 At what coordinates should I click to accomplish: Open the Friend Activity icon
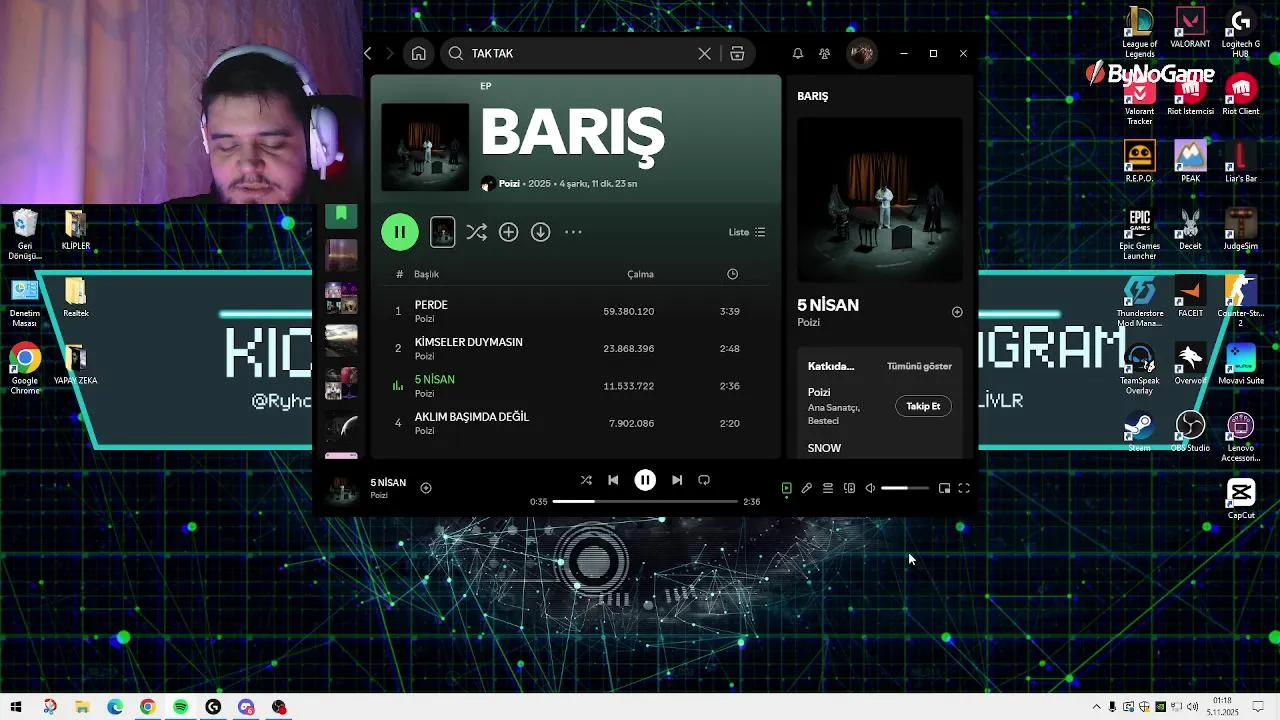pos(825,54)
